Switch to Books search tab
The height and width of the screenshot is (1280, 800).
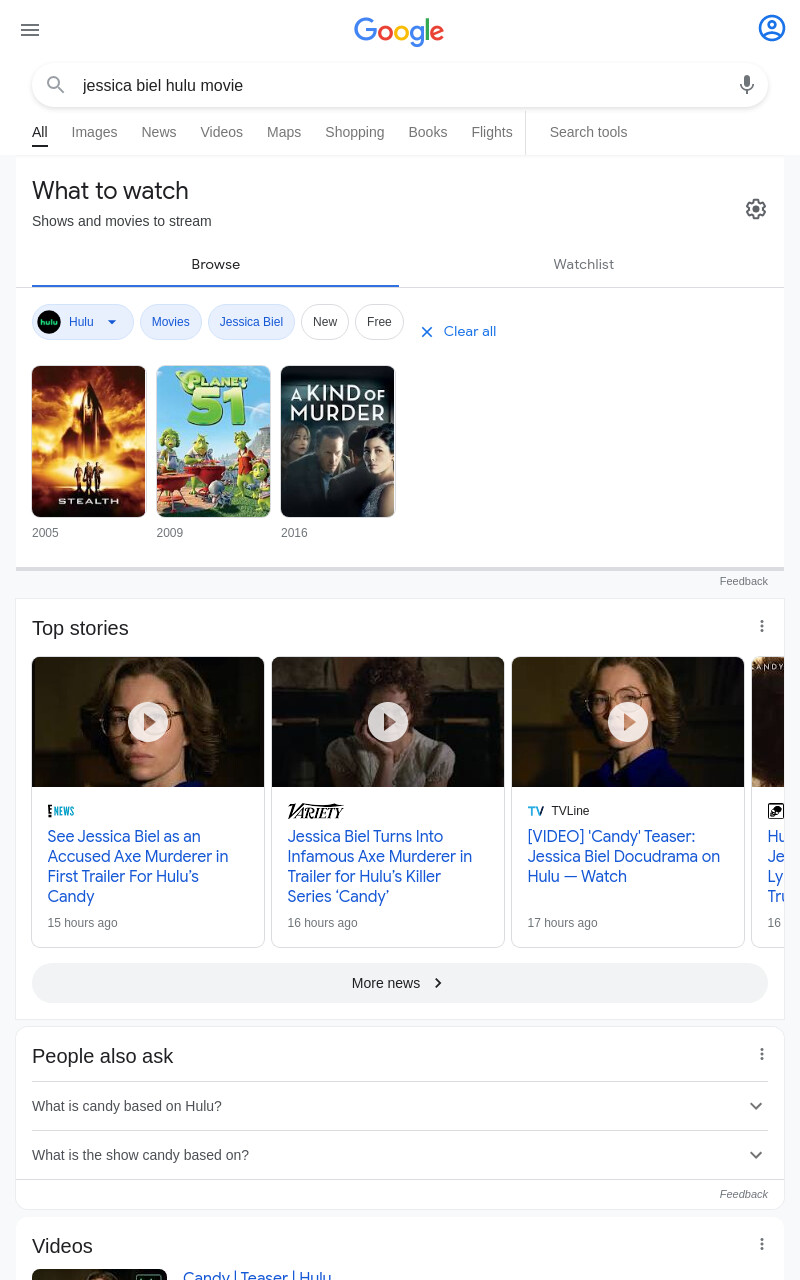(428, 132)
